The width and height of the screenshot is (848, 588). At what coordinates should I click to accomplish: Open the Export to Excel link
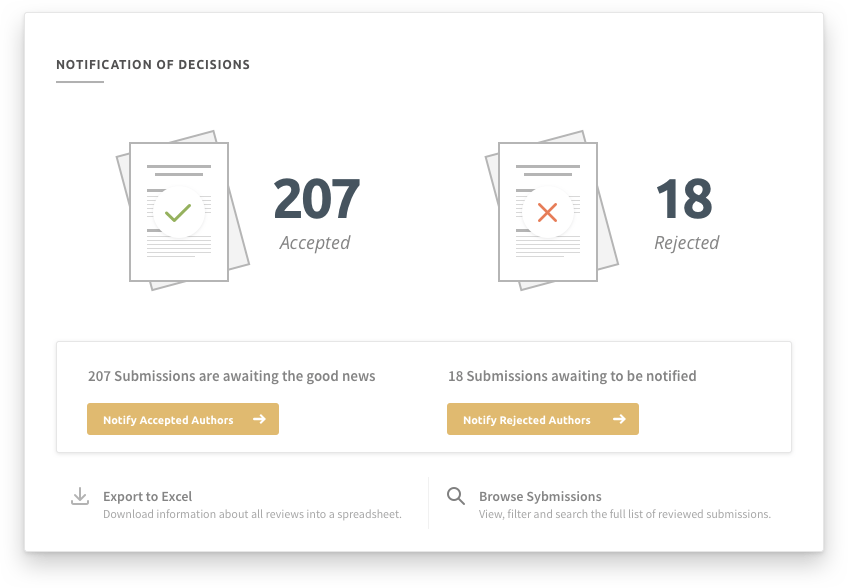(x=147, y=496)
